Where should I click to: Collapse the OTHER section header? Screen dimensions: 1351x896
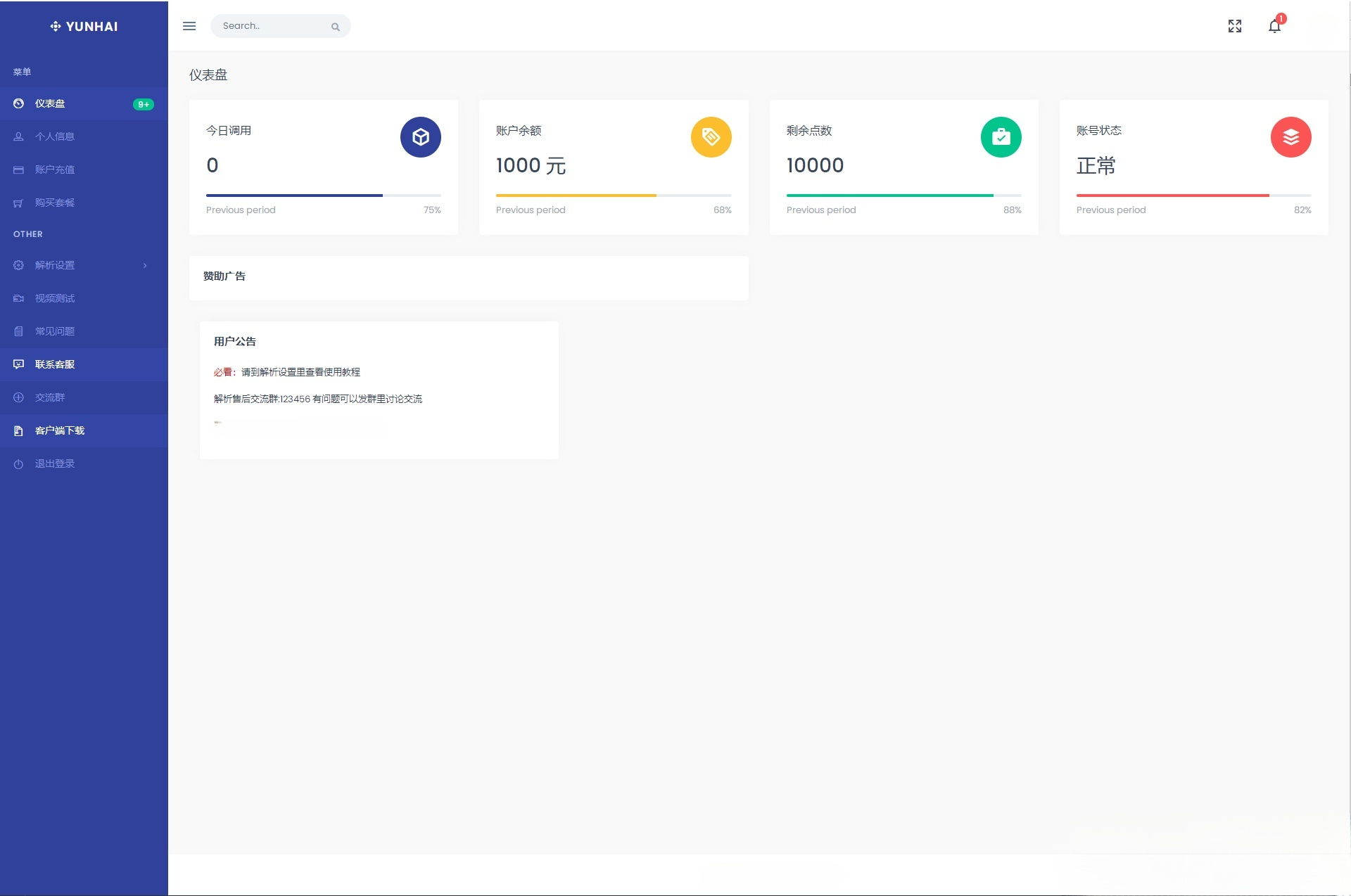[x=27, y=234]
